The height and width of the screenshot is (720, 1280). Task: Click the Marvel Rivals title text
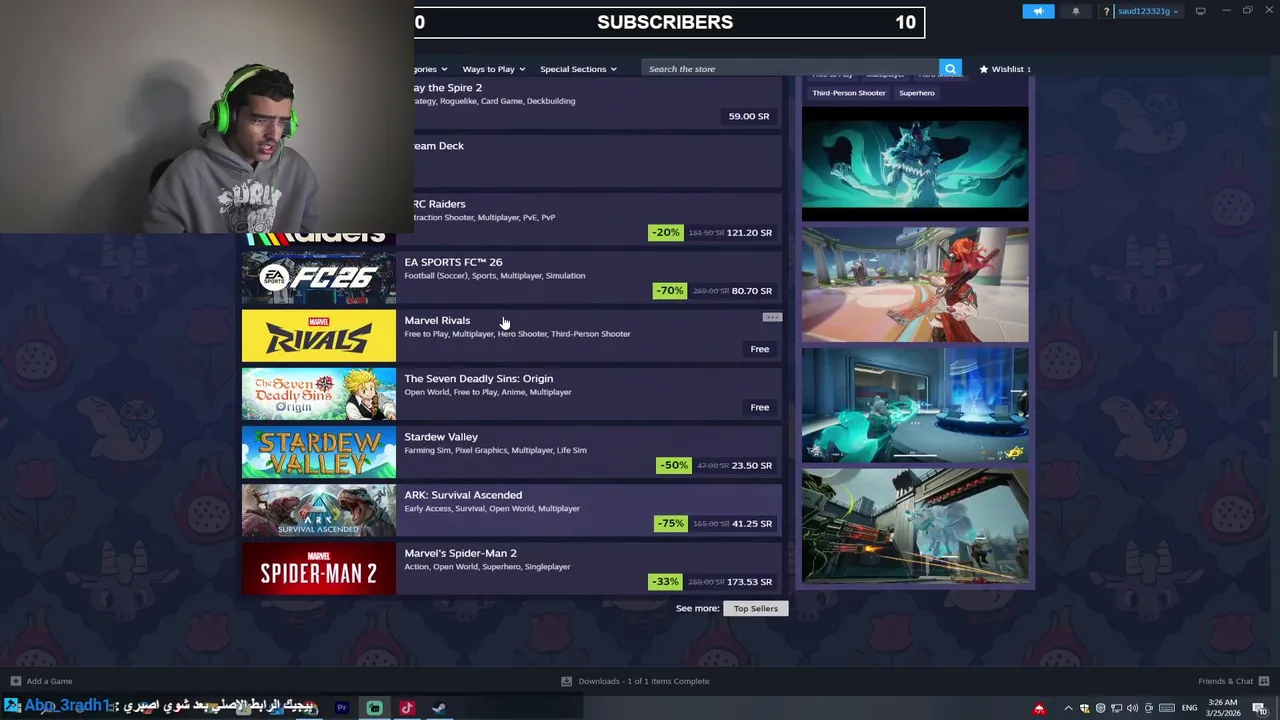tap(437, 320)
